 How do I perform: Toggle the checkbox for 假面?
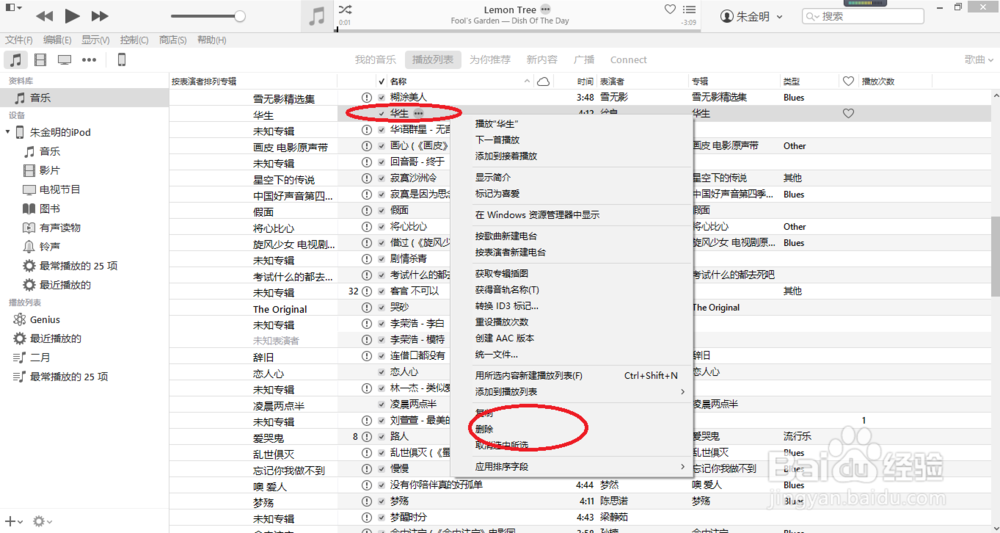click(381, 210)
